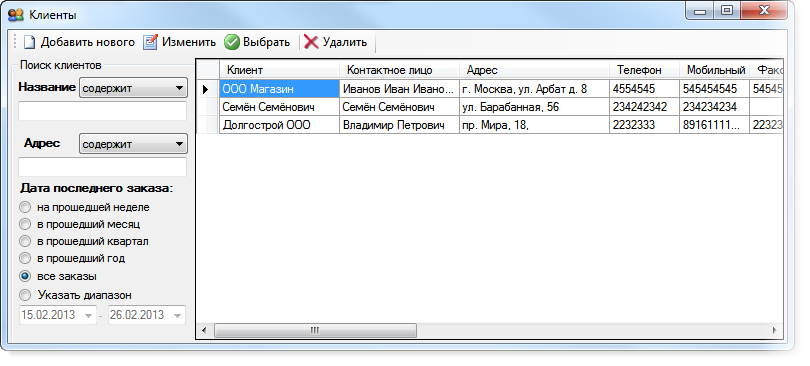Open the Адрес condition dropdown
This screenshot has height=366, width=810.
pyautogui.click(x=133, y=144)
